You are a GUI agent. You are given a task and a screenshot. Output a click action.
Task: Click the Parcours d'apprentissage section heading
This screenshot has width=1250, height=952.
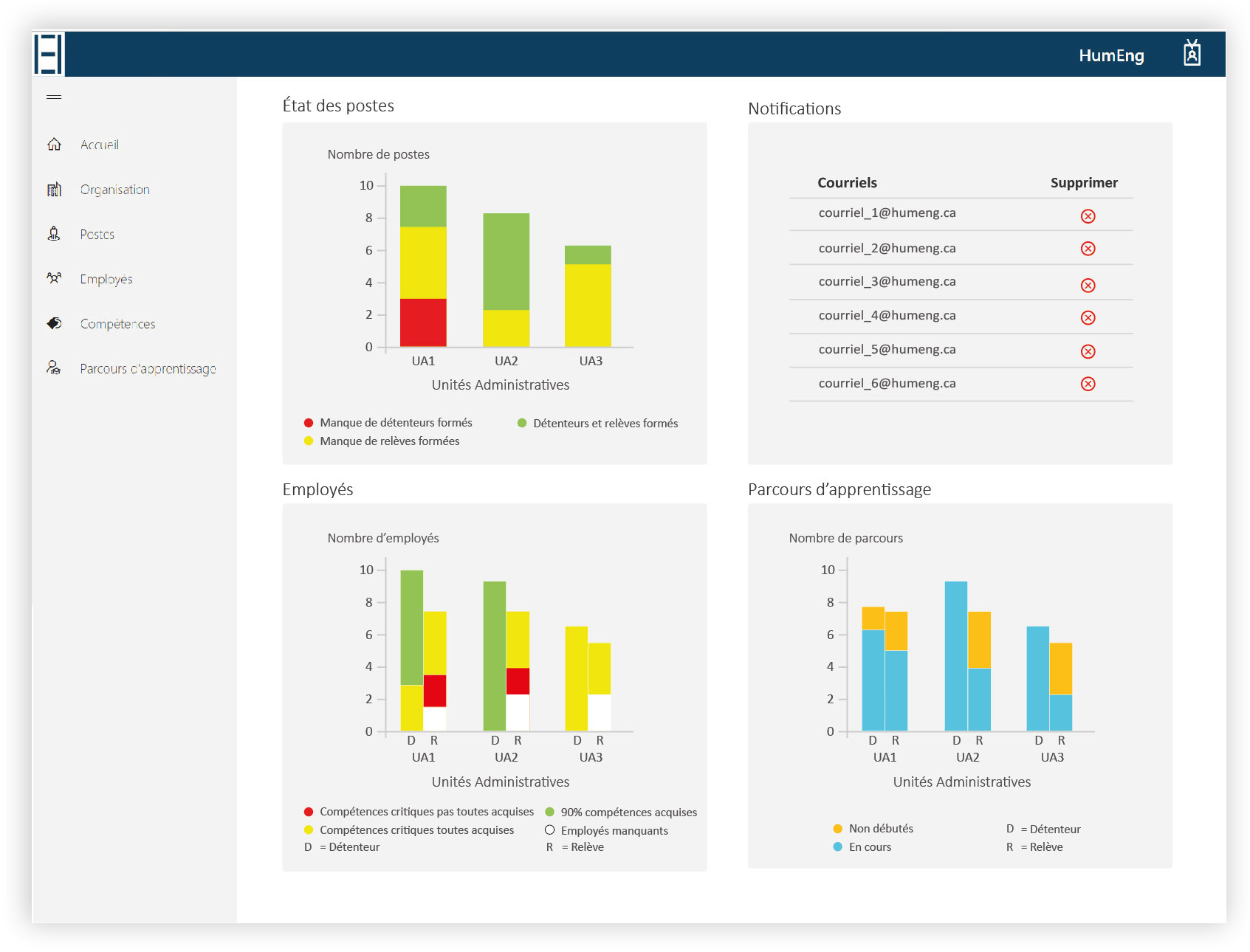pos(839,489)
